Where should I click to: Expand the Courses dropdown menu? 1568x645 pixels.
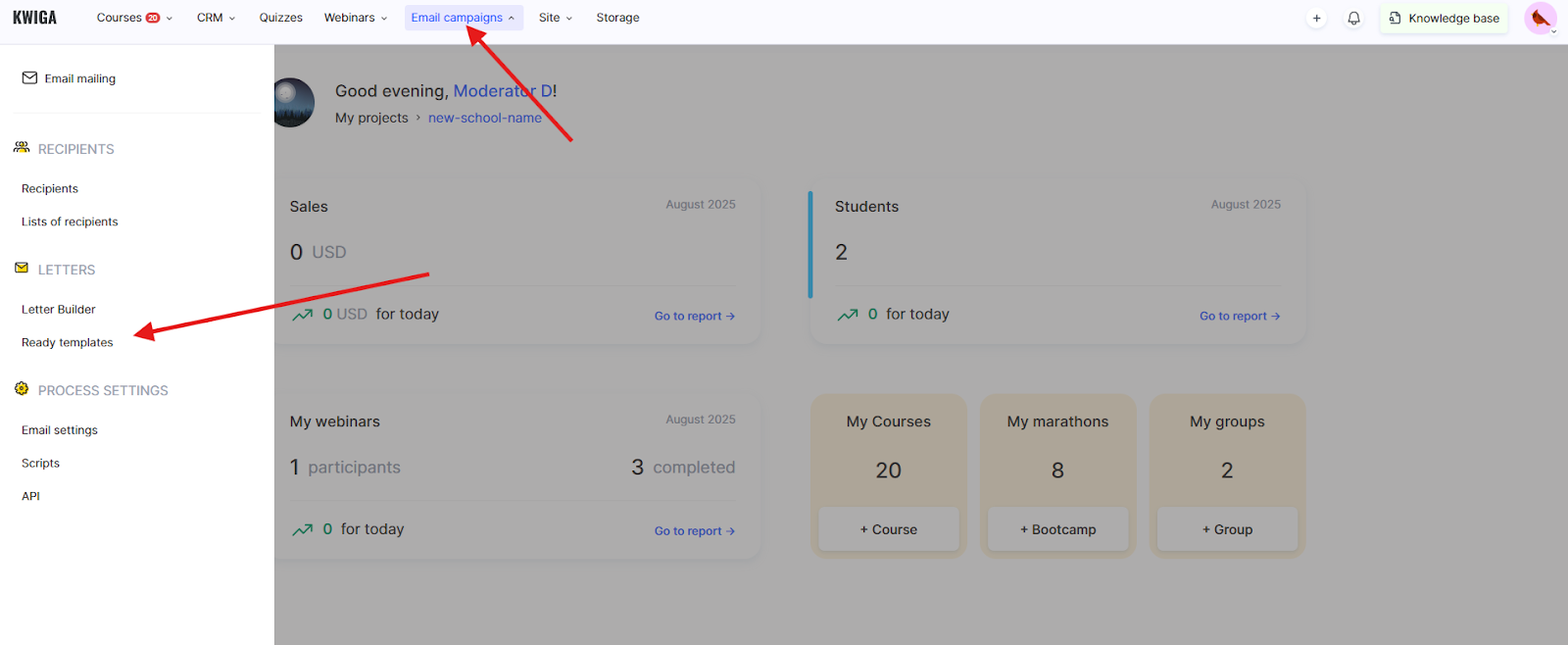click(133, 18)
